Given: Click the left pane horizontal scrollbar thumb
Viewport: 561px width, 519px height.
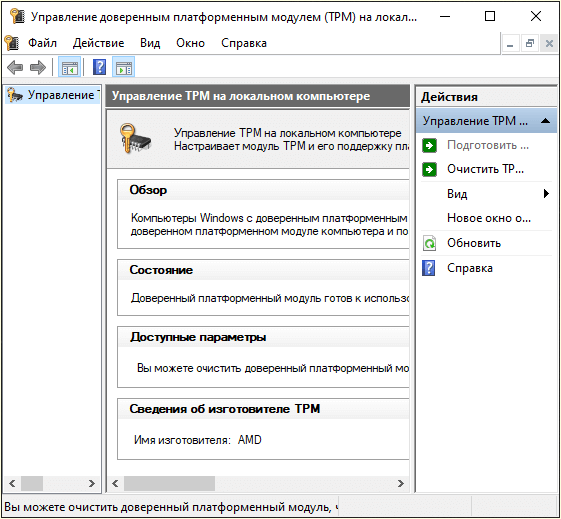Looking at the screenshot, I should click(32, 484).
